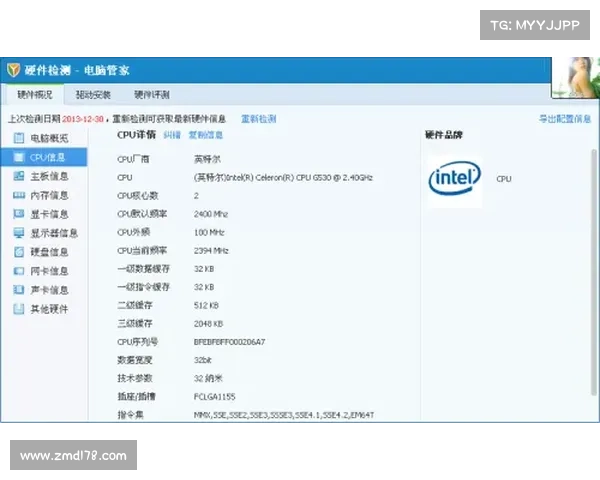
Task: Select 内存信息 label in sidebar
Action: (x=49, y=195)
